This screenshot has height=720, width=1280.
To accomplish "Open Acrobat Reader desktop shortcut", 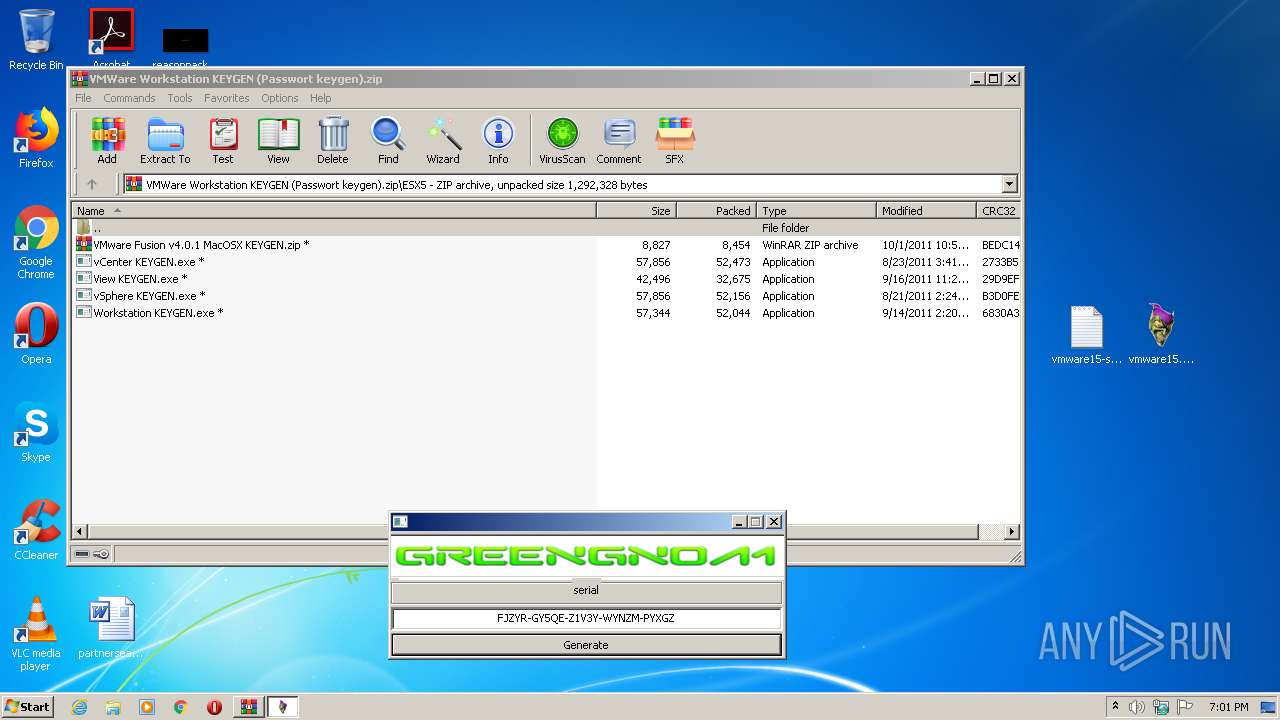I will (x=111, y=38).
